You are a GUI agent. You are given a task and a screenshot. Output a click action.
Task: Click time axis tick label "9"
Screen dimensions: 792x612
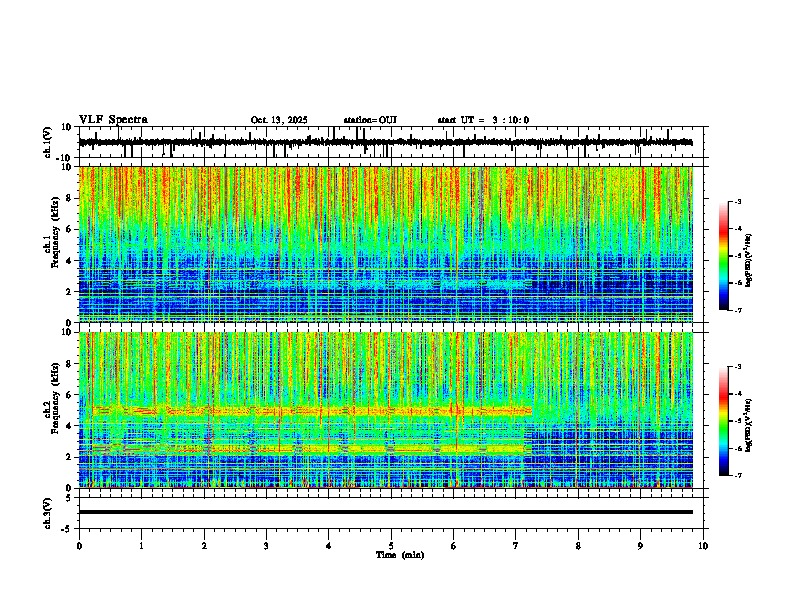coord(640,546)
